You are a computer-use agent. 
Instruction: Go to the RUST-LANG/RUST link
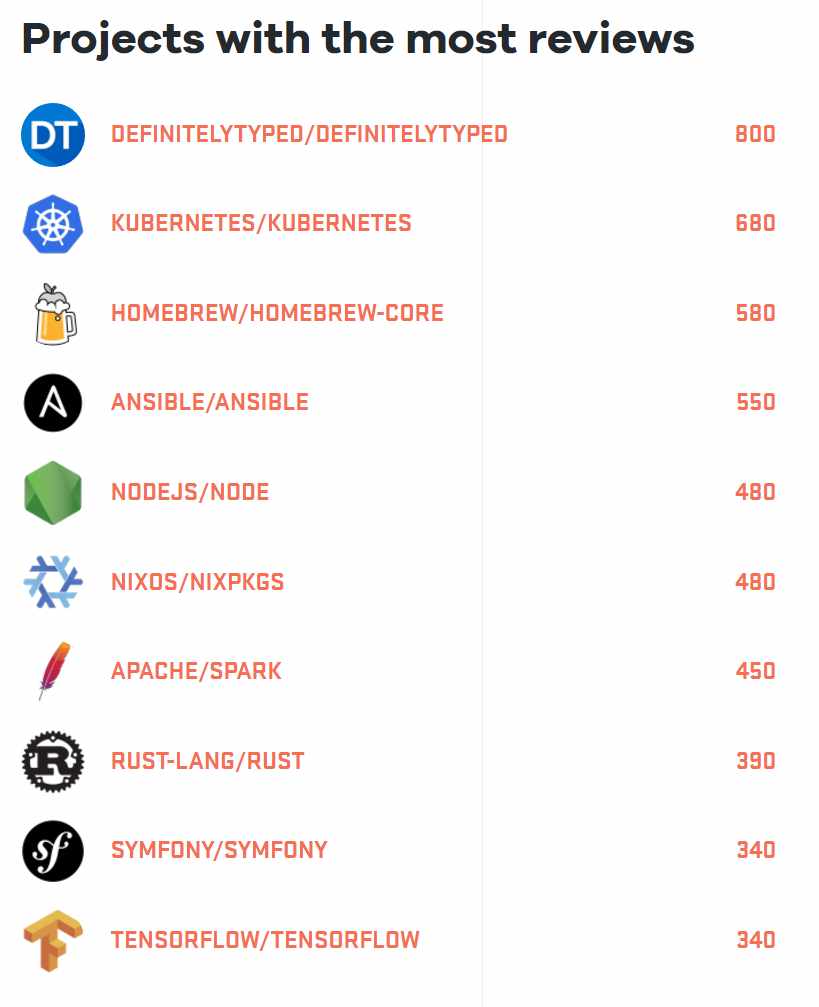(207, 761)
